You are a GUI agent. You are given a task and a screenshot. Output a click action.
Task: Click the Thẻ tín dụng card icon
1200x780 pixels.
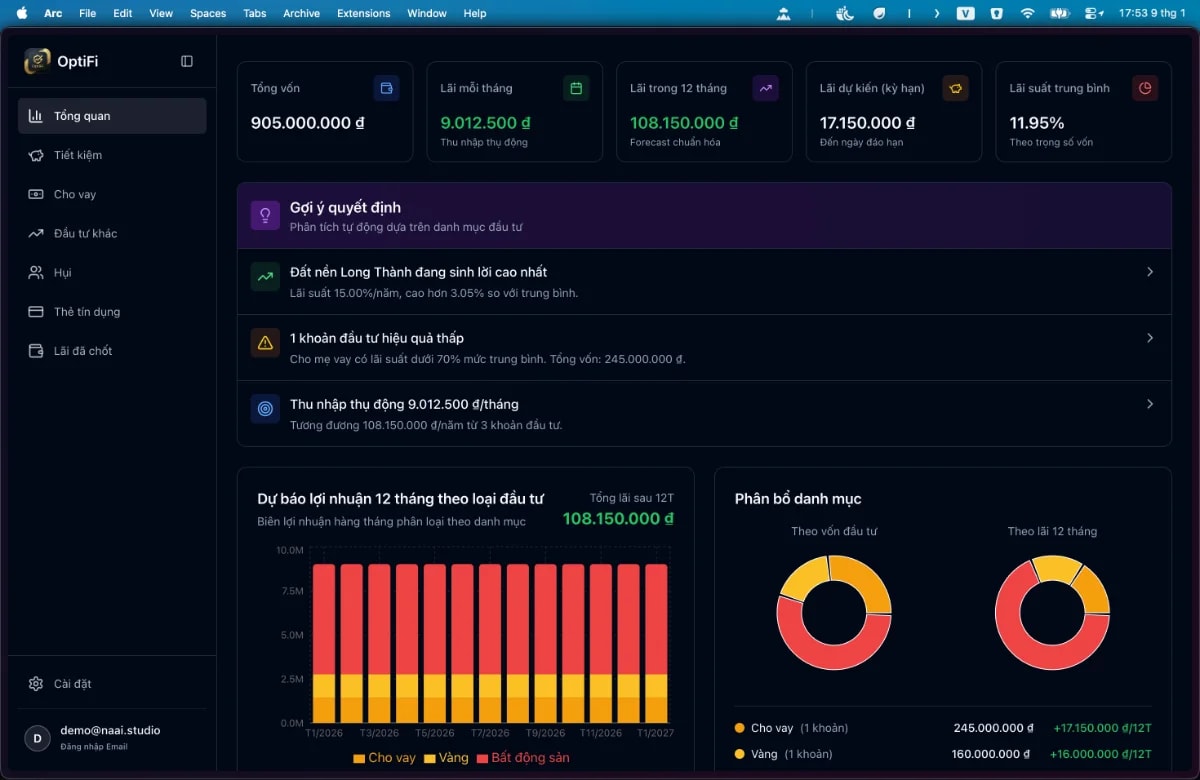click(34, 311)
